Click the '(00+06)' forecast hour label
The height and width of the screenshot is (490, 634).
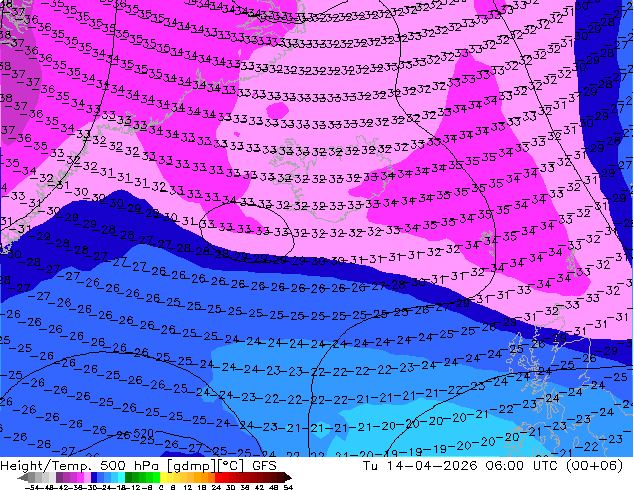coord(594,466)
